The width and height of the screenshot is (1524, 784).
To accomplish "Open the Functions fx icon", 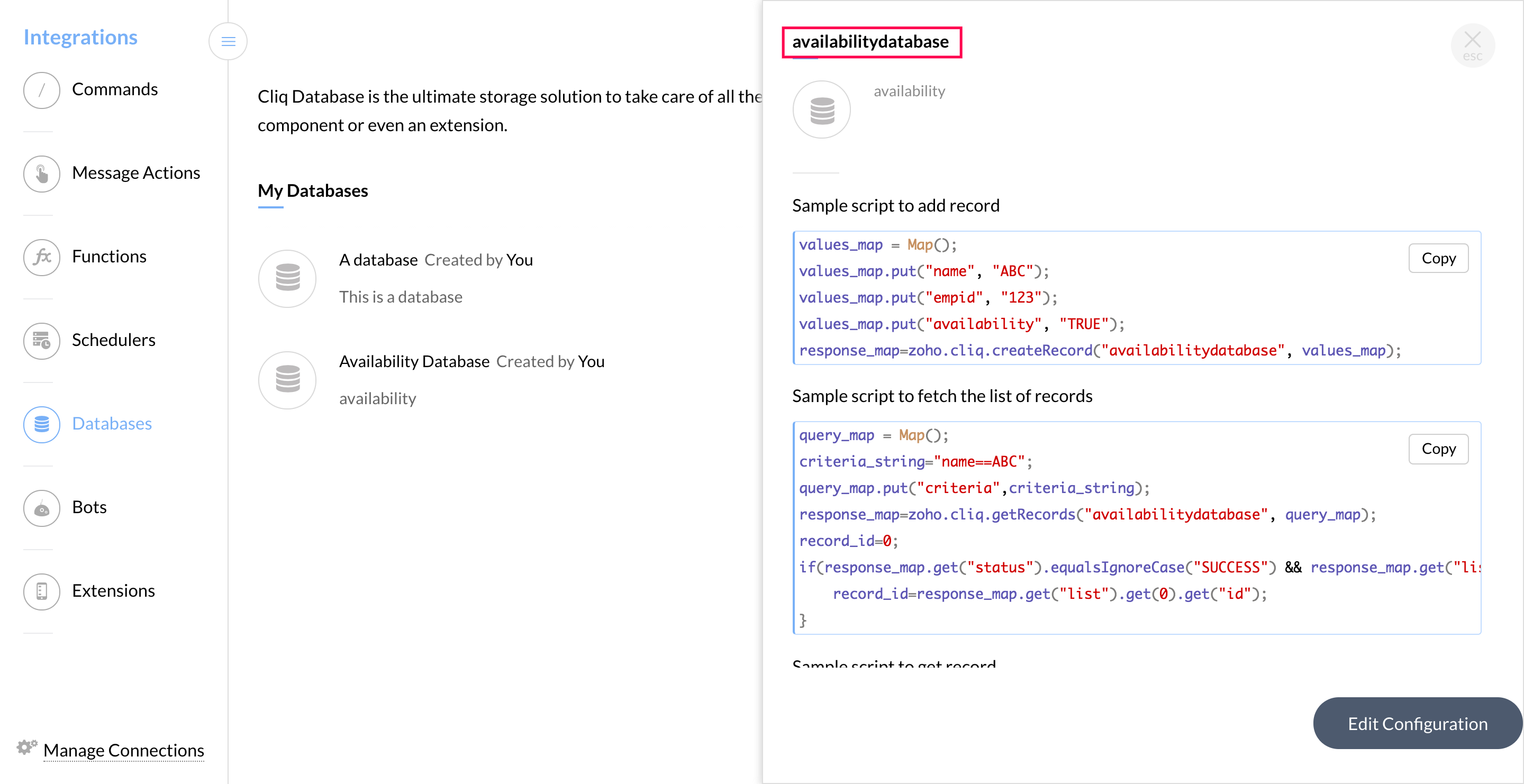I will coord(41,257).
